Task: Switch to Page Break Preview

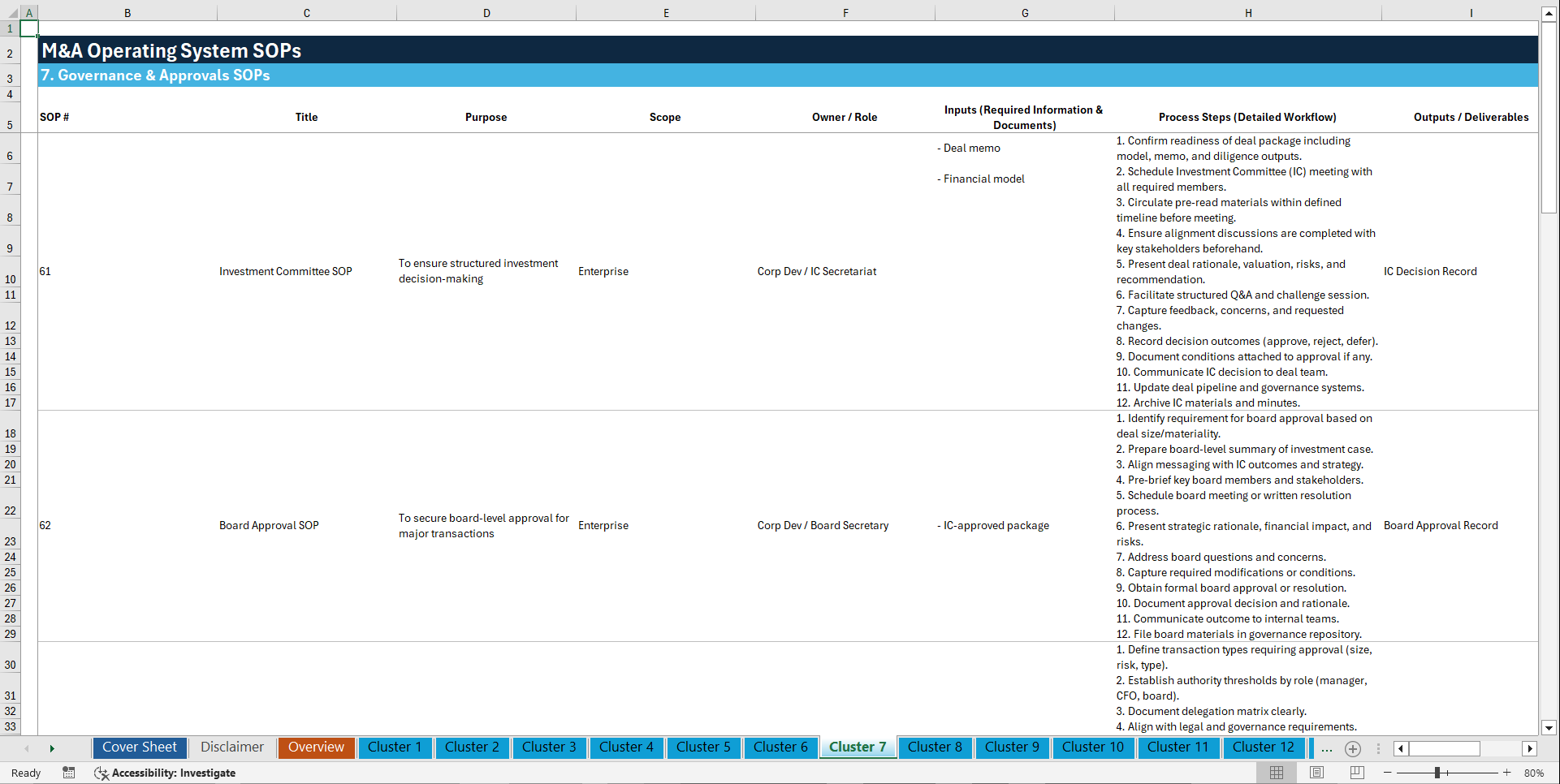Action: point(1357,773)
